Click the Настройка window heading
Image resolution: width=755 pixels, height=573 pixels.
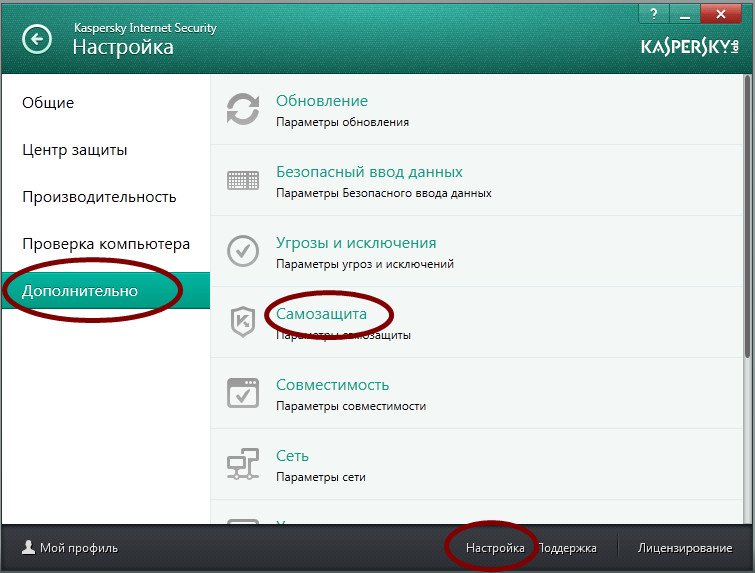pyautogui.click(x=123, y=47)
